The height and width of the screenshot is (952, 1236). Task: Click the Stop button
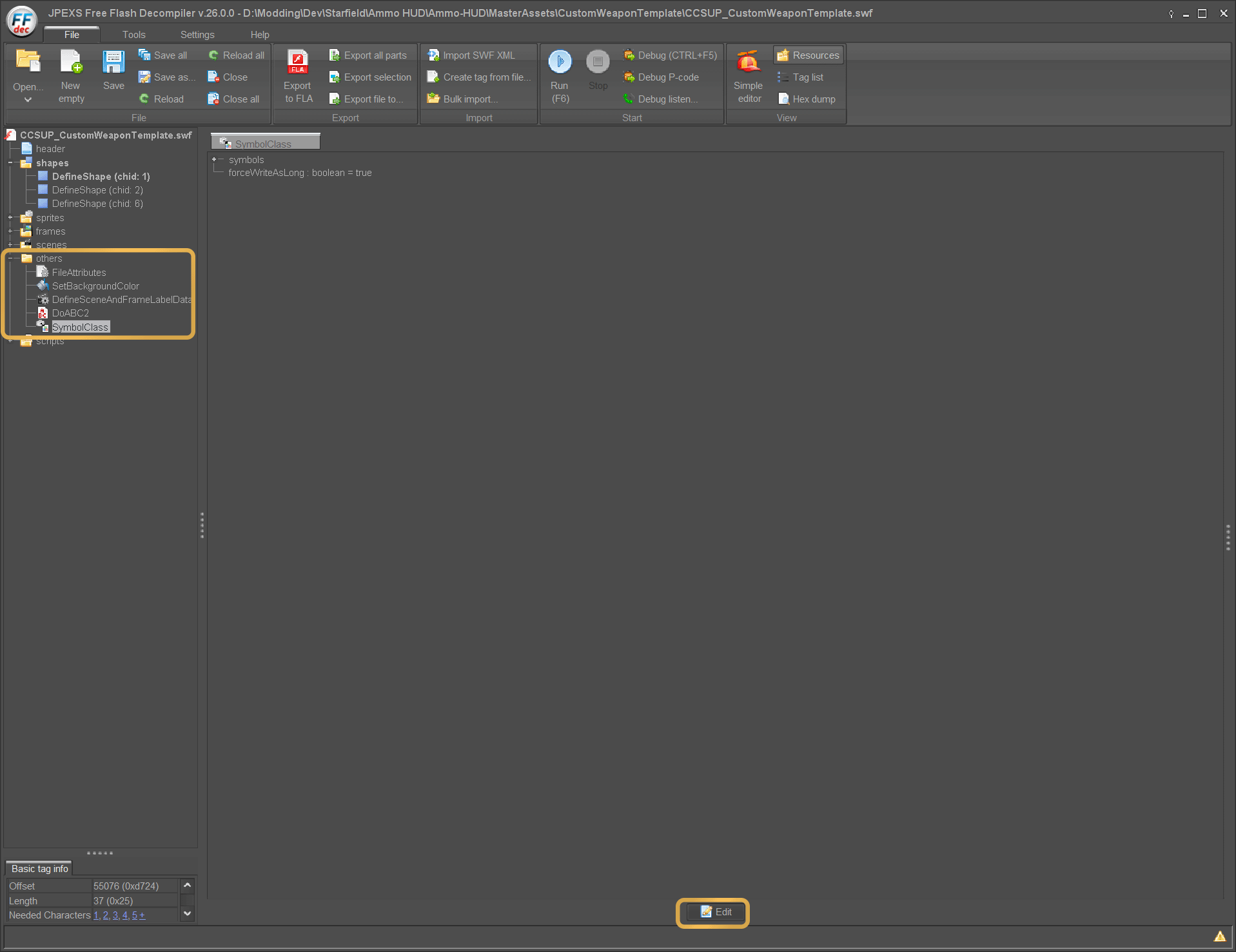pos(598,70)
